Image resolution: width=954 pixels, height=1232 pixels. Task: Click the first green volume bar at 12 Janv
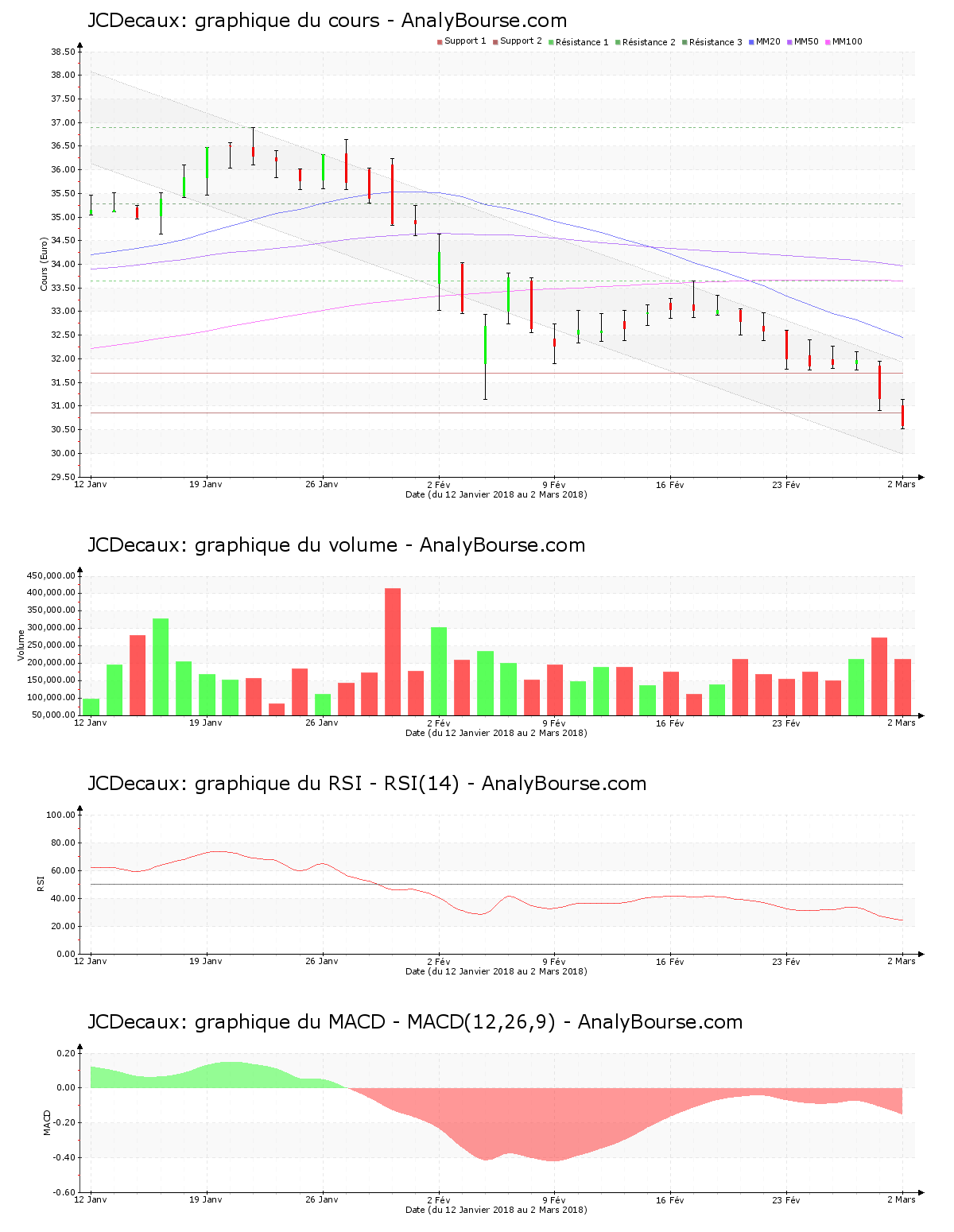[91, 707]
